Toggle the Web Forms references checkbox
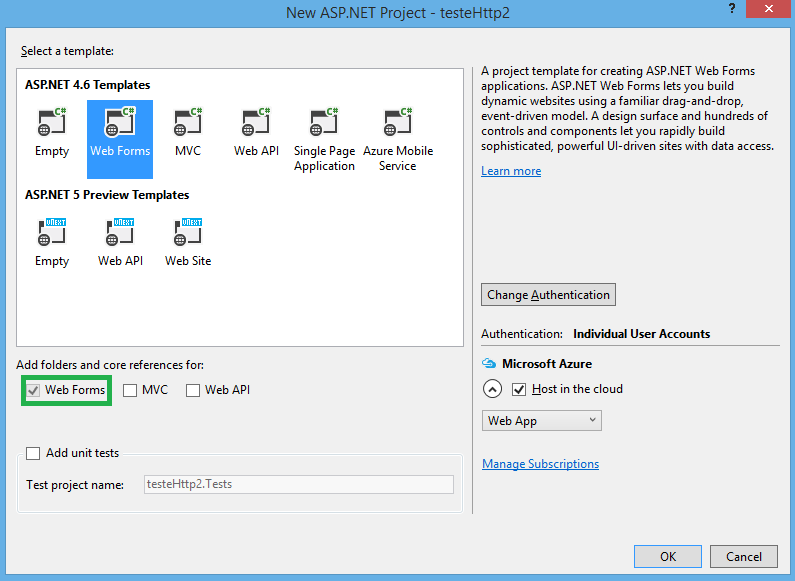Viewport: 795px width, 581px height. 33,390
